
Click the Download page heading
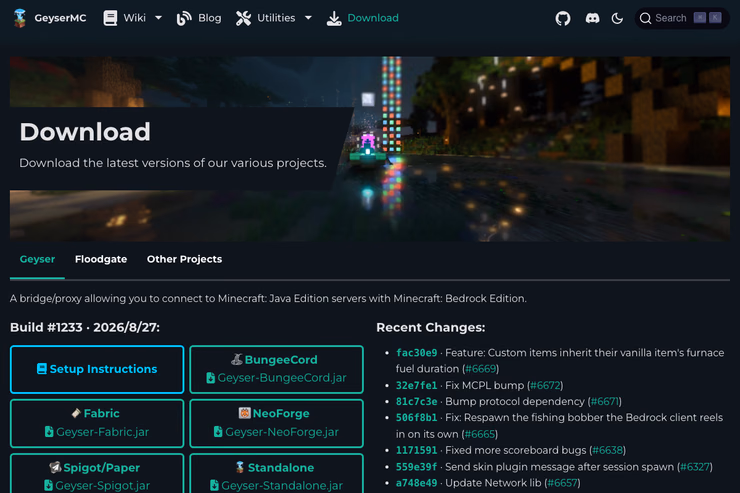tap(85, 132)
